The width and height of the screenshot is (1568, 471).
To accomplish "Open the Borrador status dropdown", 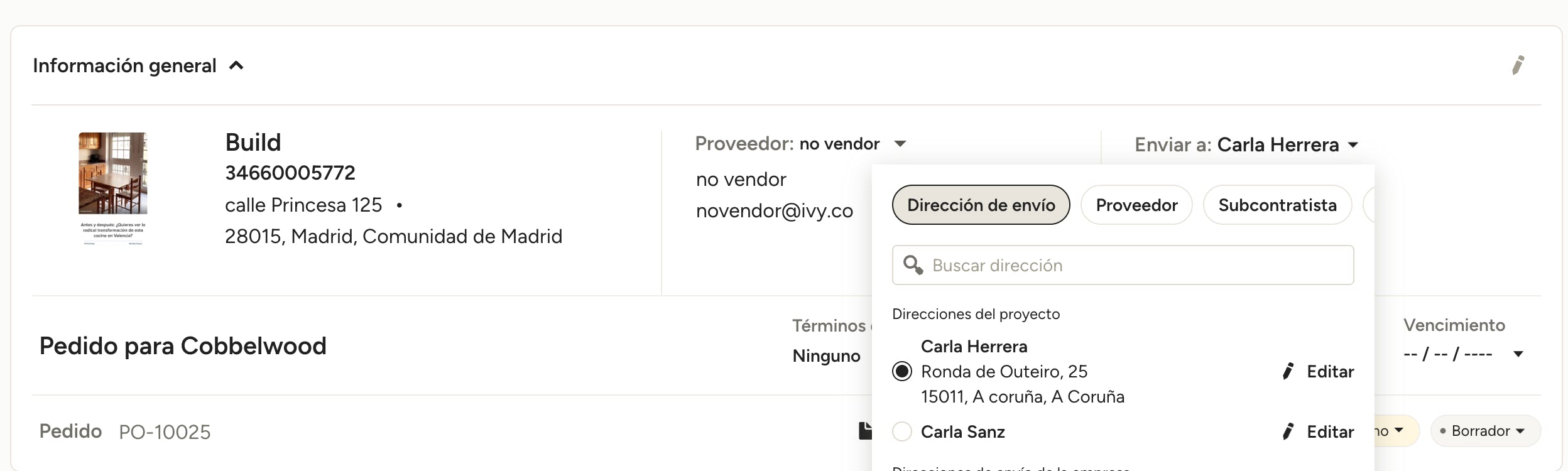I will point(1486,431).
